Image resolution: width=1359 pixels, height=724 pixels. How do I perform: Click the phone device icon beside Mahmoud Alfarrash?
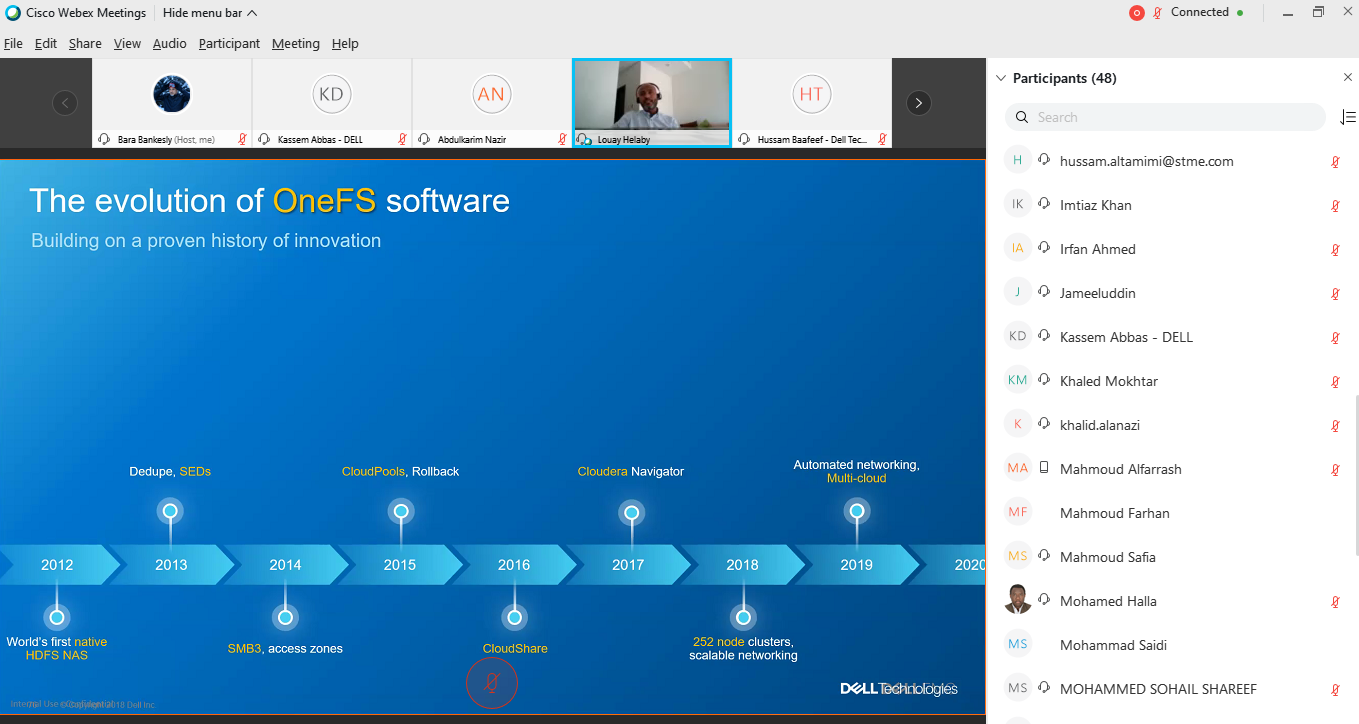pyautogui.click(x=1044, y=468)
